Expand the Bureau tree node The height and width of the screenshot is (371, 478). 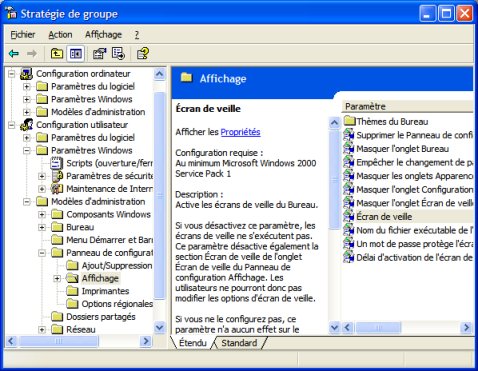coord(42,227)
